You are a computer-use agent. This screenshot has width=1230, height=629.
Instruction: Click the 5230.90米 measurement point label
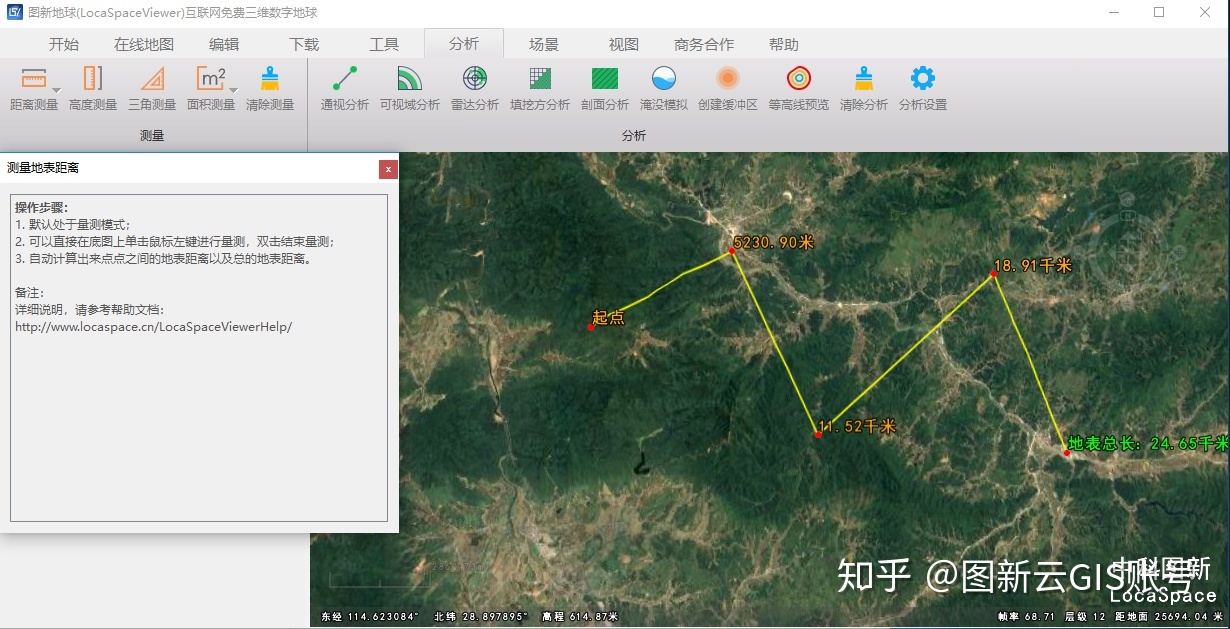[773, 242]
